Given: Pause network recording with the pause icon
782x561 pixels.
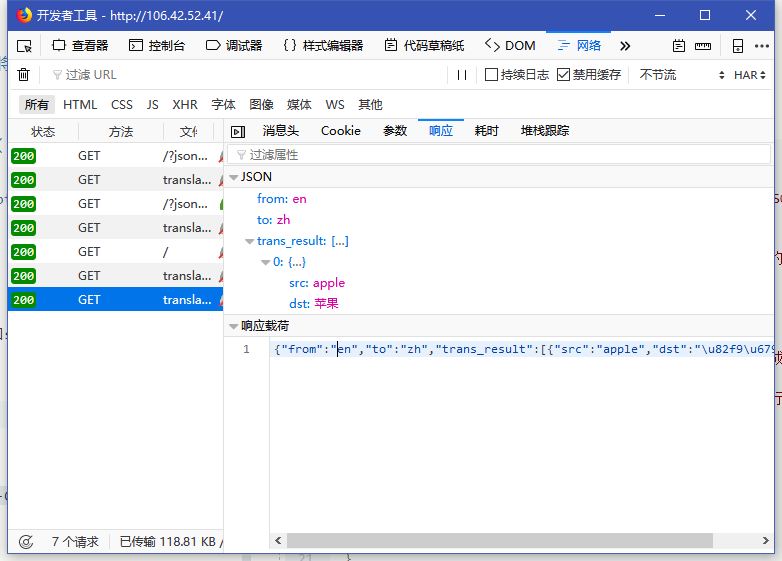Looking at the screenshot, I should point(462,75).
